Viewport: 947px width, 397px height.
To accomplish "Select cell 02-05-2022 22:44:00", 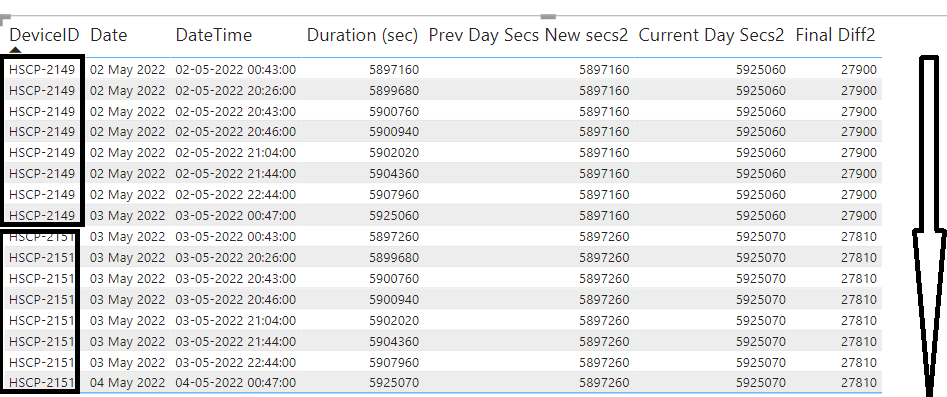I will coord(236,195).
